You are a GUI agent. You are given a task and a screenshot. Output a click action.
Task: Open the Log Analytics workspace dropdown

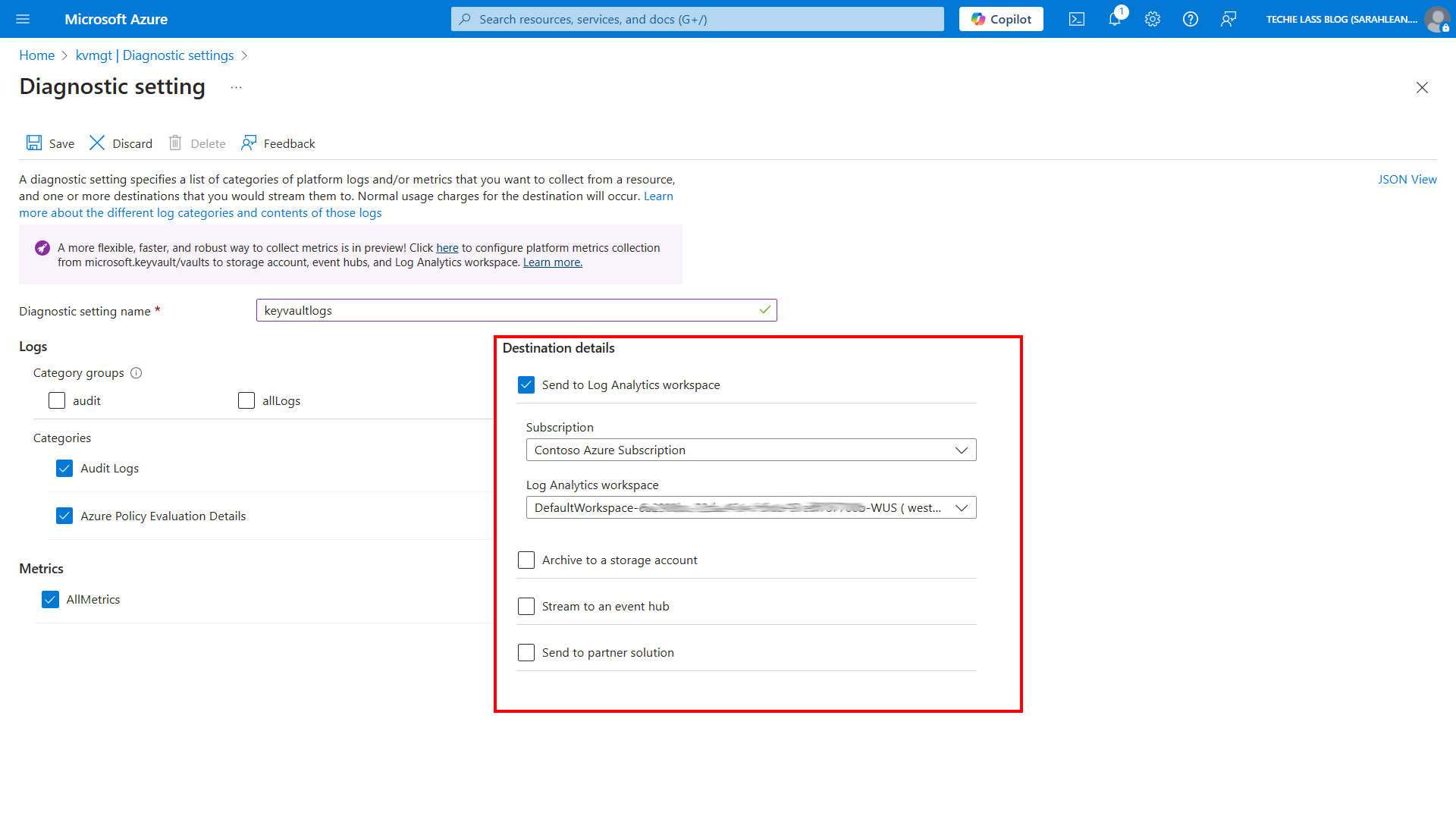point(751,507)
